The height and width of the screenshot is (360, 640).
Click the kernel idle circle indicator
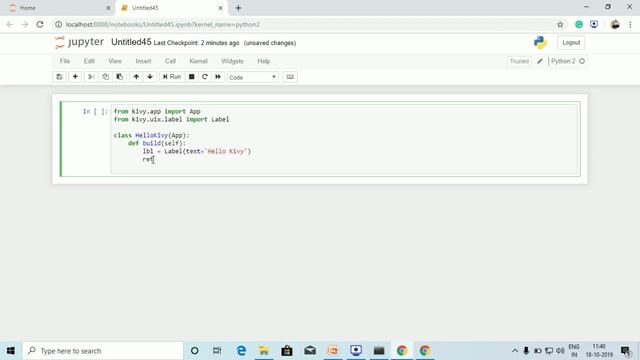coord(582,61)
